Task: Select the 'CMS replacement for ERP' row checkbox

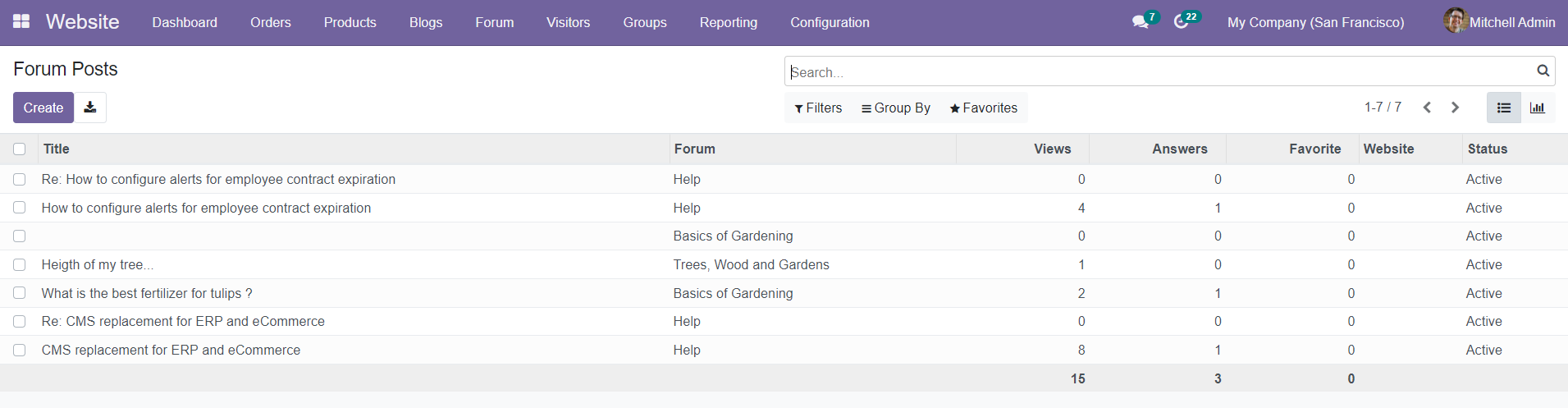Action: 20,351
